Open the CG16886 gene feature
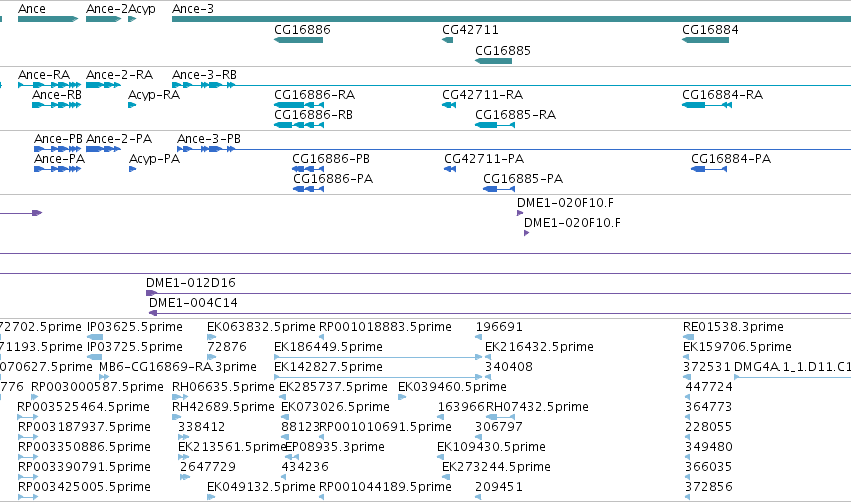The height and width of the screenshot is (502, 851). 299,40
